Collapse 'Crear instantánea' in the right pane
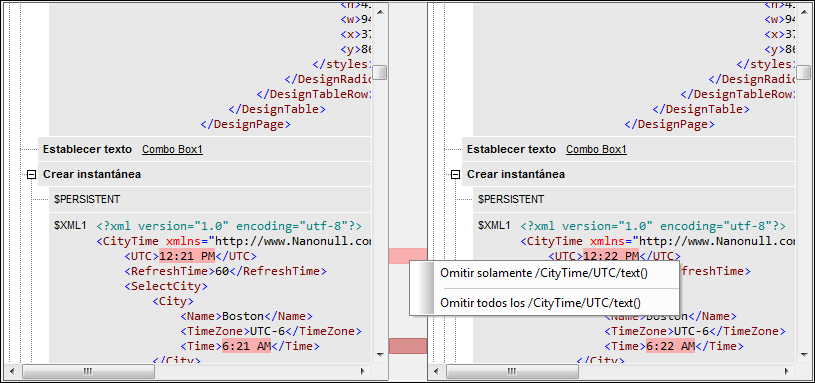The height and width of the screenshot is (383, 815). pyautogui.click(x=455, y=175)
